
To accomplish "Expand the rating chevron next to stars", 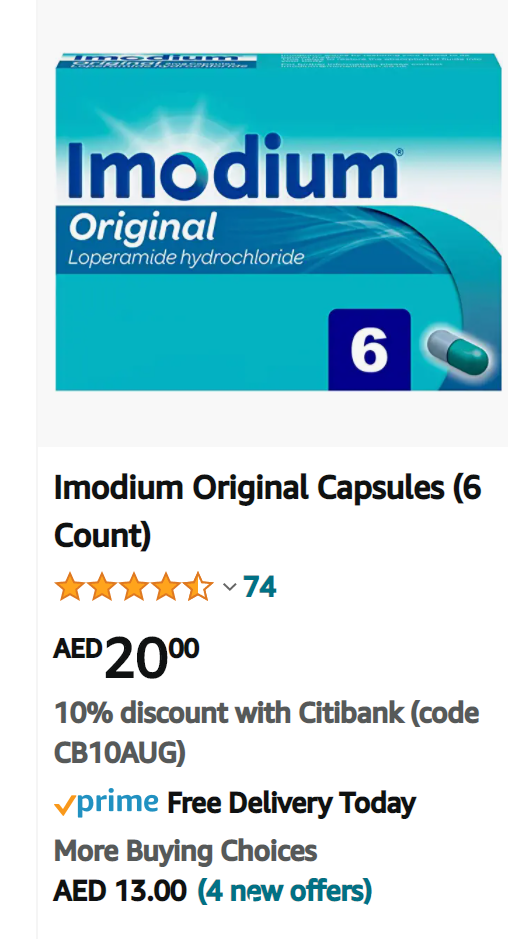I will pos(229,587).
